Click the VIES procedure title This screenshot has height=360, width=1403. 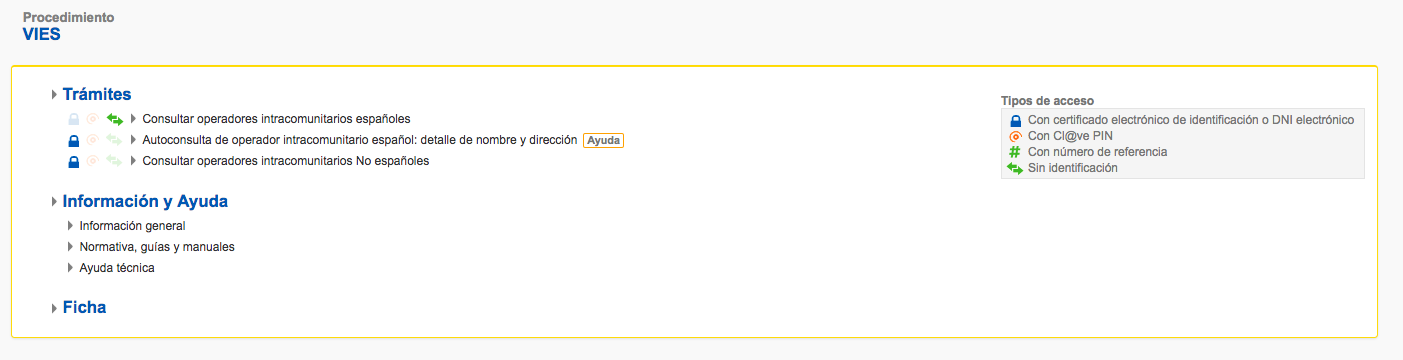point(42,35)
